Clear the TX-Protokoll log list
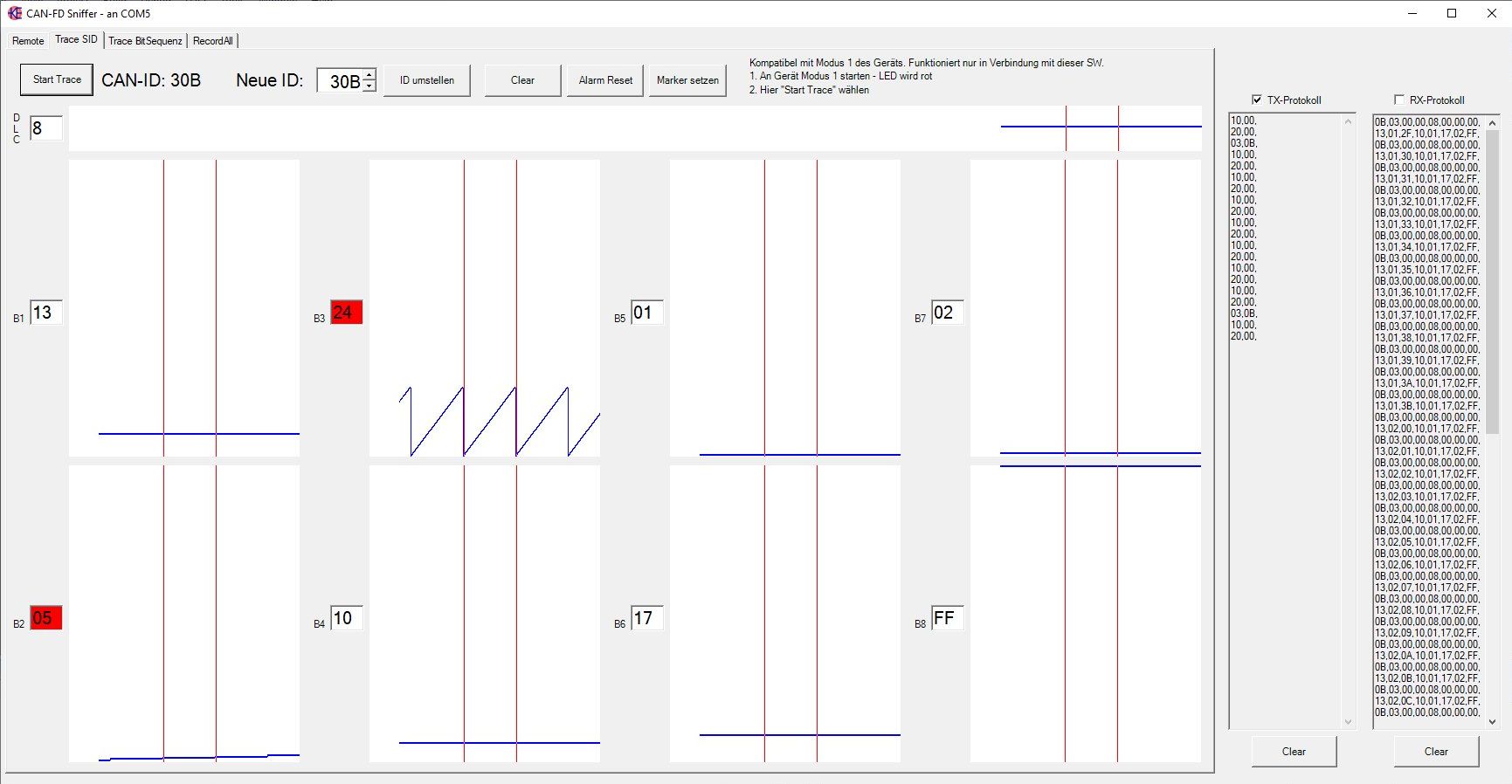Screen dimensions: 1512x784 pos(1294,752)
